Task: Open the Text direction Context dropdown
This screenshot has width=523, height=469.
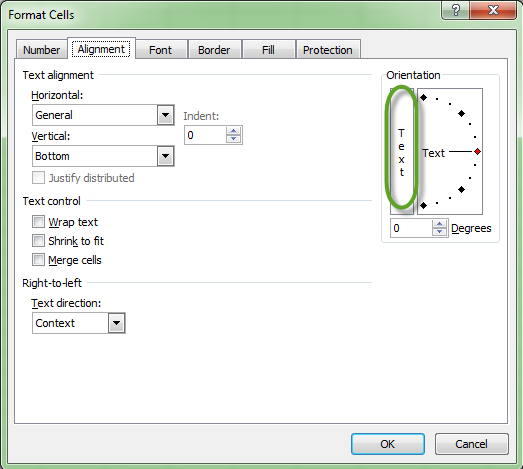Action: 116,323
